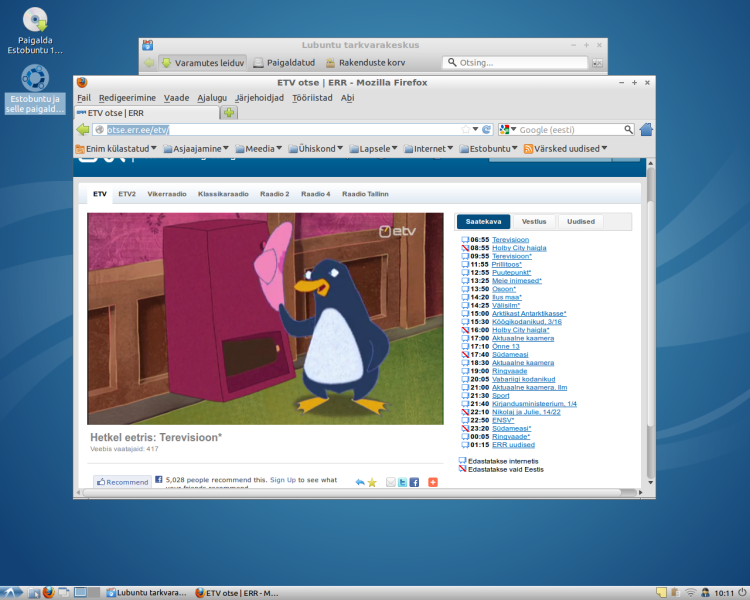
Task: Open Arktikast Antarktikasse programme link
Action: pyautogui.click(x=529, y=313)
